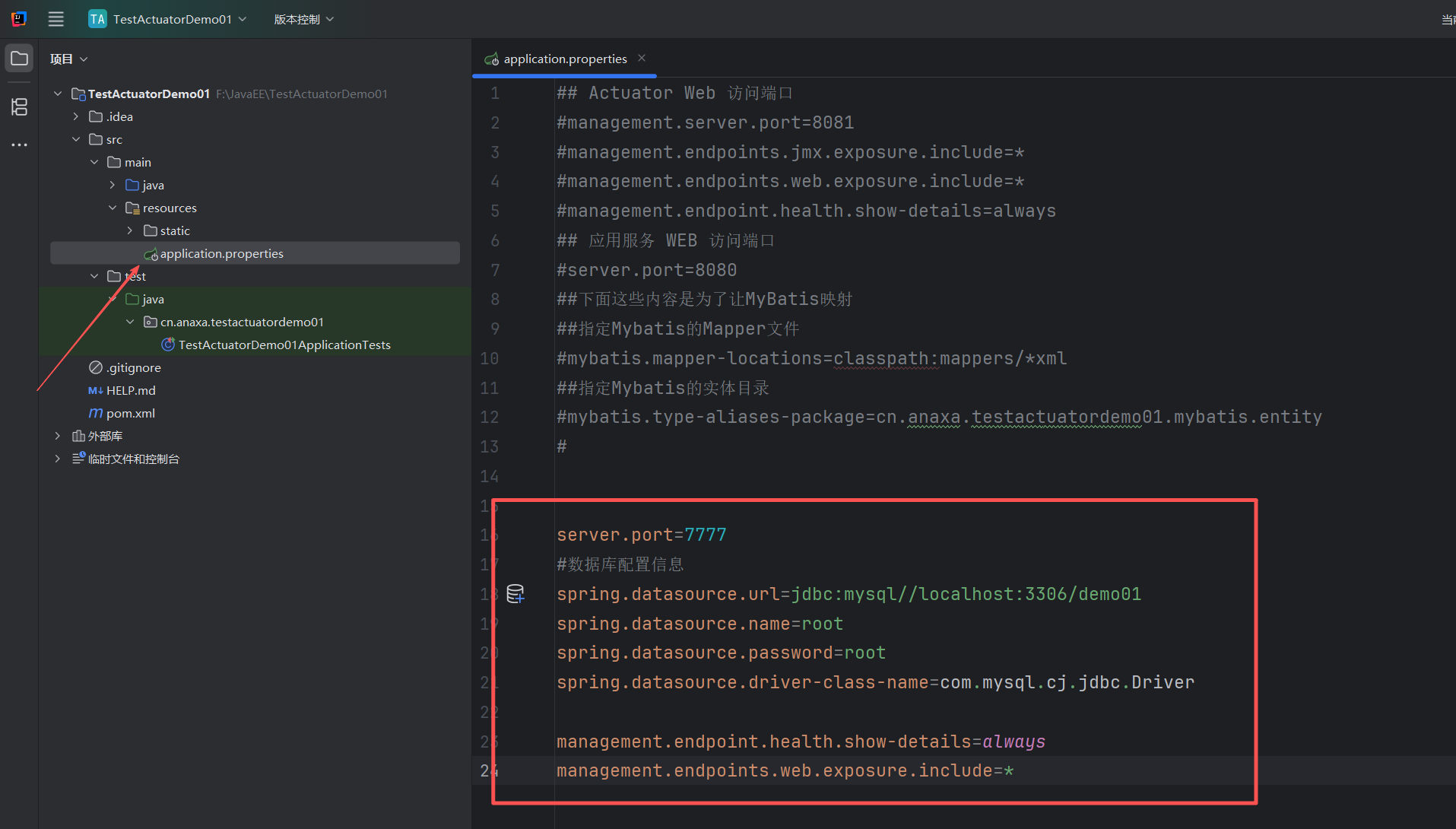Click the commented mybatis.type-aliases-package line

pos(940,417)
